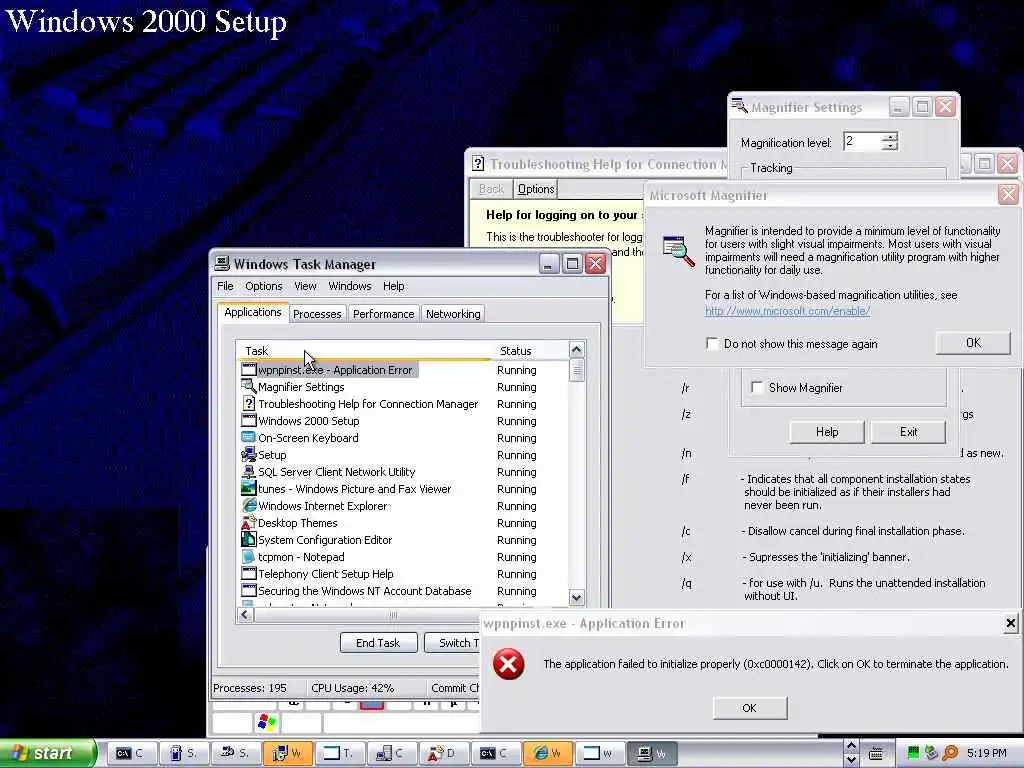Select the wpnpinst.exe Application Error task icon
Screen dimensions: 1024x768
[249, 370]
